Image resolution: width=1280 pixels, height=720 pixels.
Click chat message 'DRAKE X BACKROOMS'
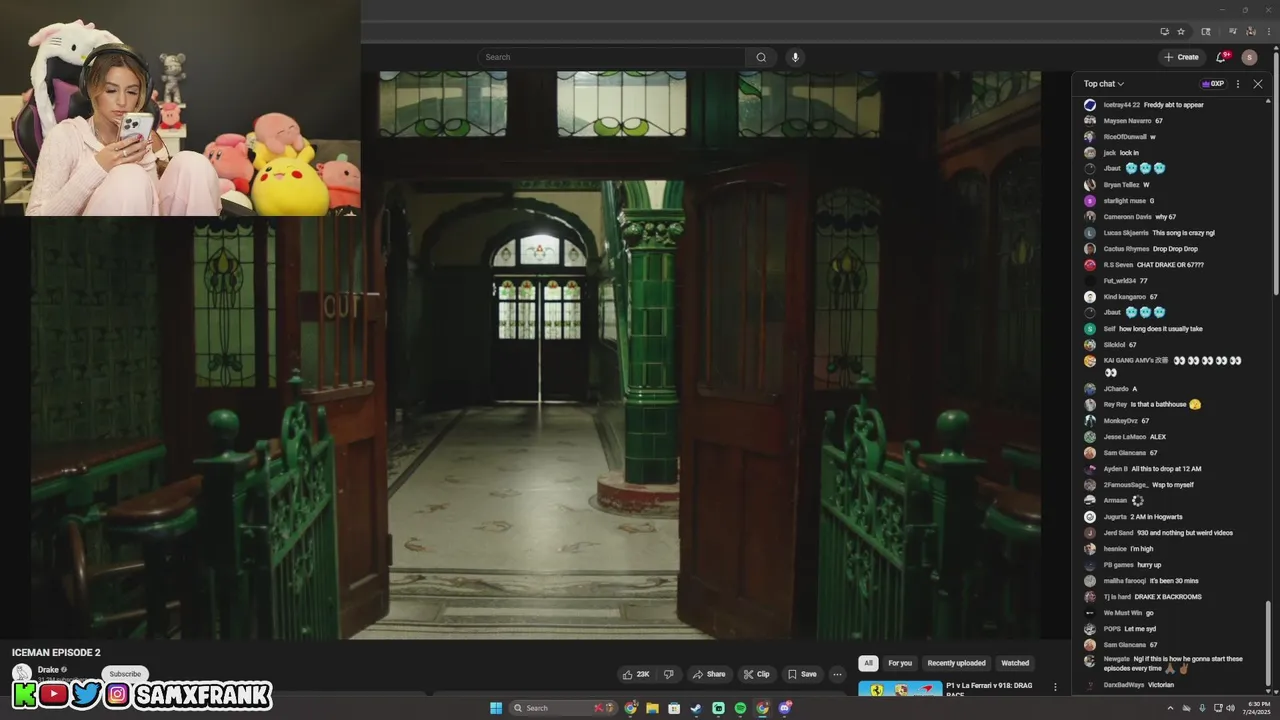point(1168,597)
